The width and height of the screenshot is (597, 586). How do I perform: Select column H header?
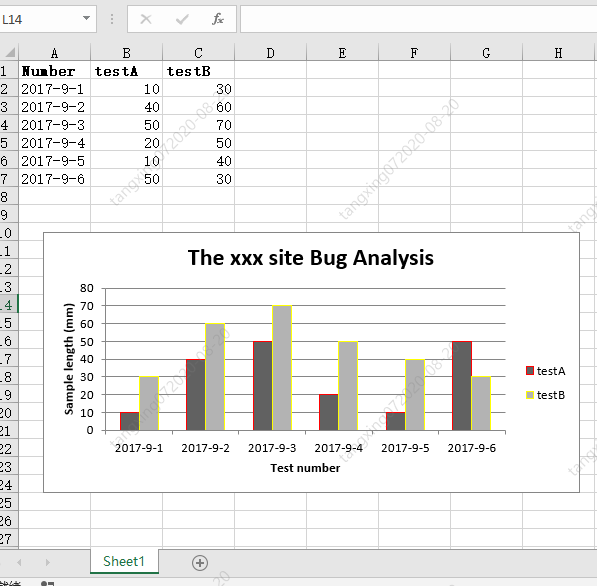[x=558, y=53]
